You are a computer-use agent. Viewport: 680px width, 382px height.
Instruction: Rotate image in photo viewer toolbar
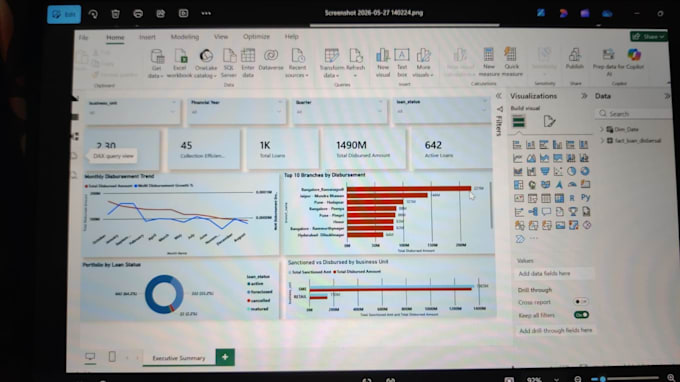[93, 14]
